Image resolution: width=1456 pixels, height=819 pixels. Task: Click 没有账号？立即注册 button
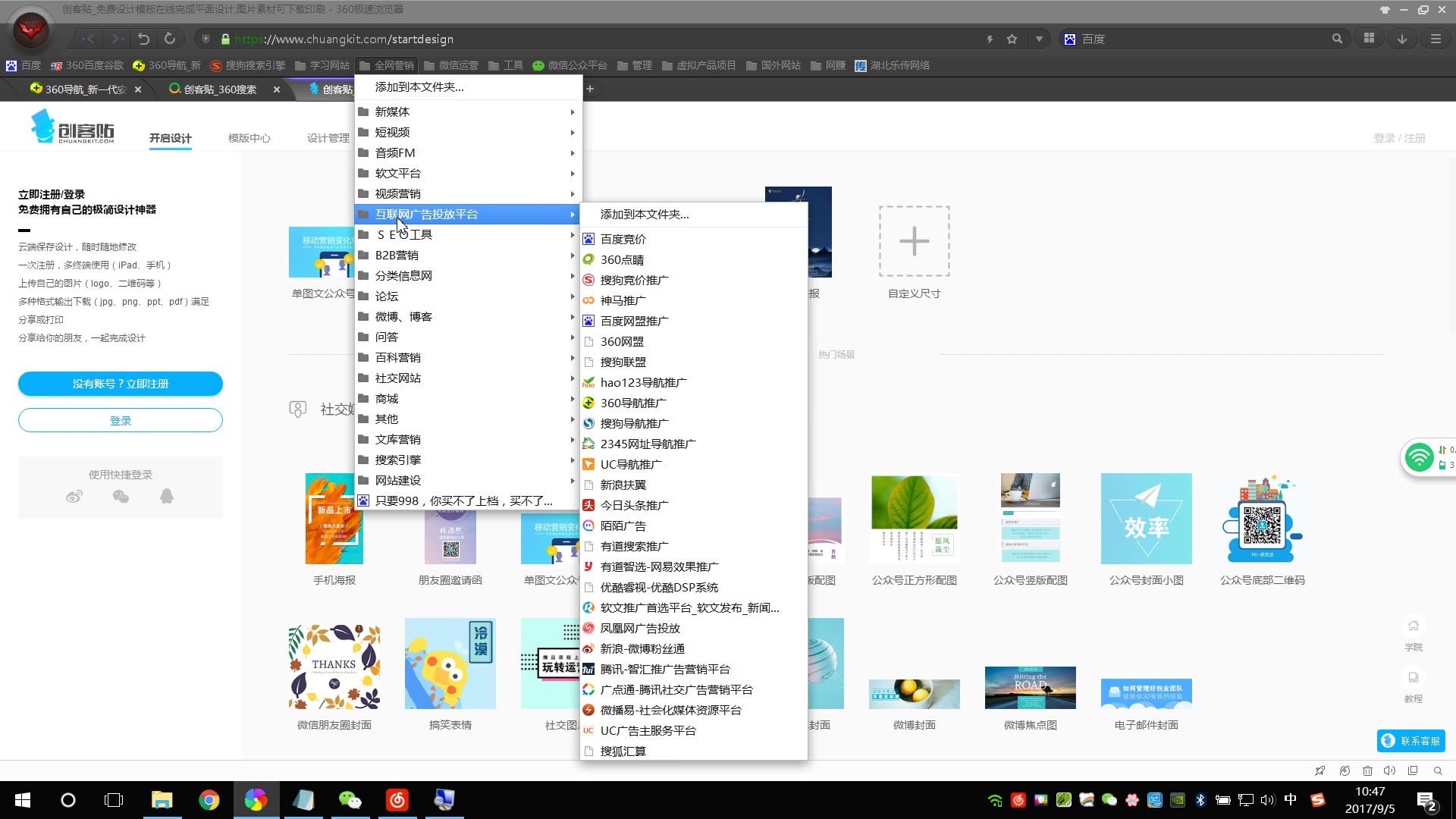click(121, 384)
